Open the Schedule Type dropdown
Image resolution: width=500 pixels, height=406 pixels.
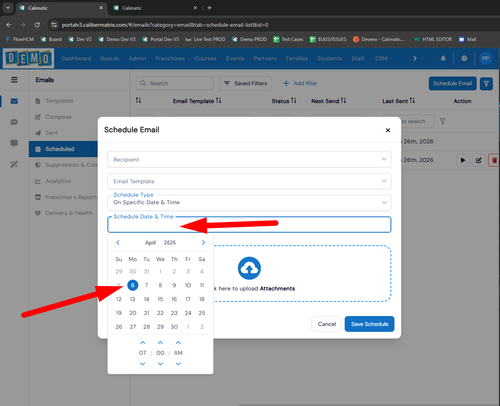(x=249, y=202)
